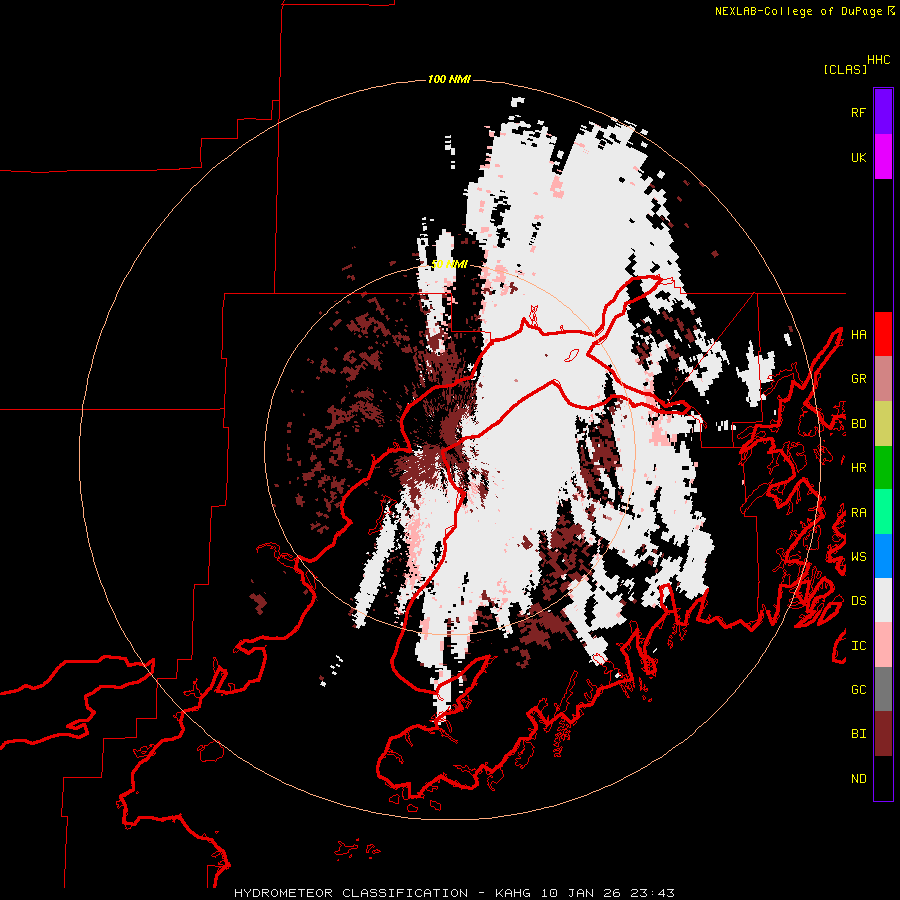This screenshot has width=900, height=900.
Task: Click the ND legend label
Action: [x=858, y=779]
